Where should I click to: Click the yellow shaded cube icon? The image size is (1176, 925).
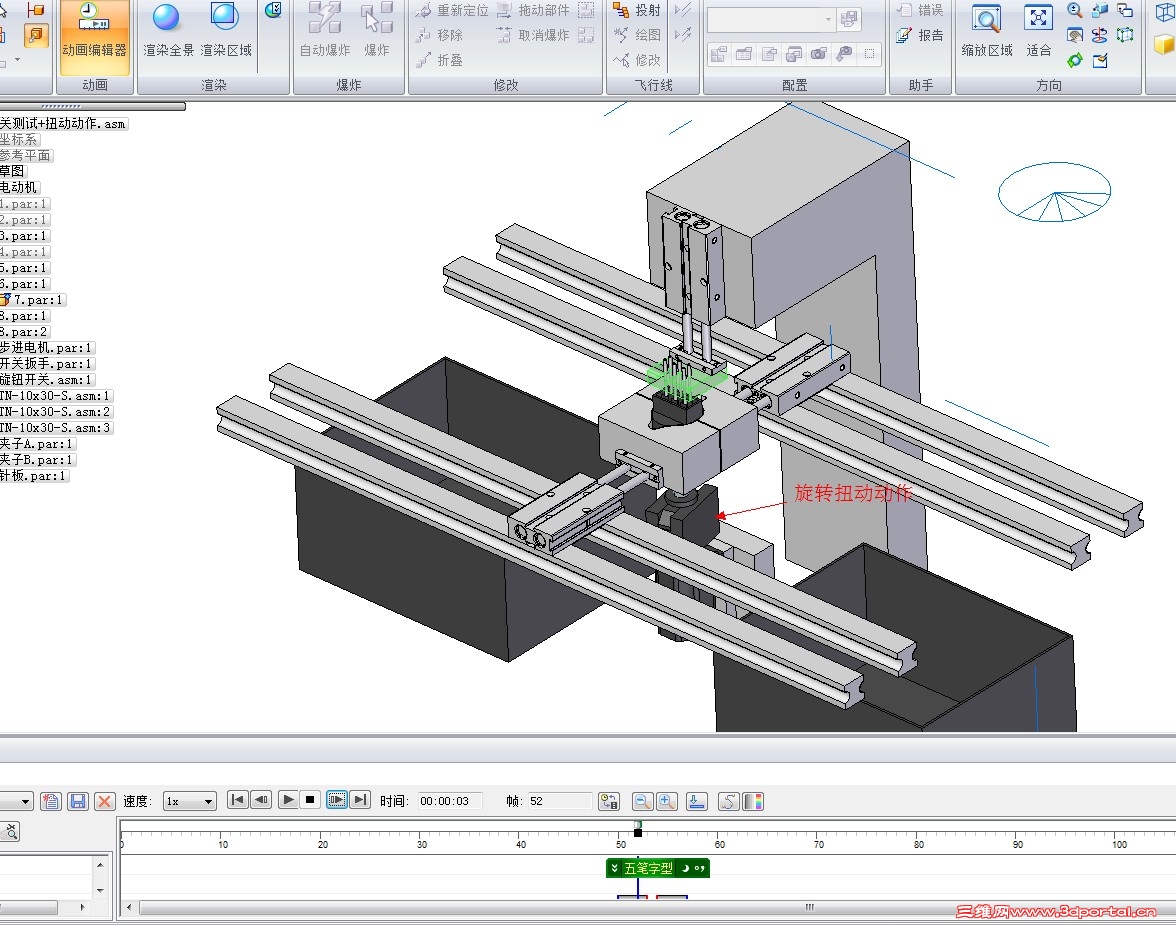tap(1165, 45)
